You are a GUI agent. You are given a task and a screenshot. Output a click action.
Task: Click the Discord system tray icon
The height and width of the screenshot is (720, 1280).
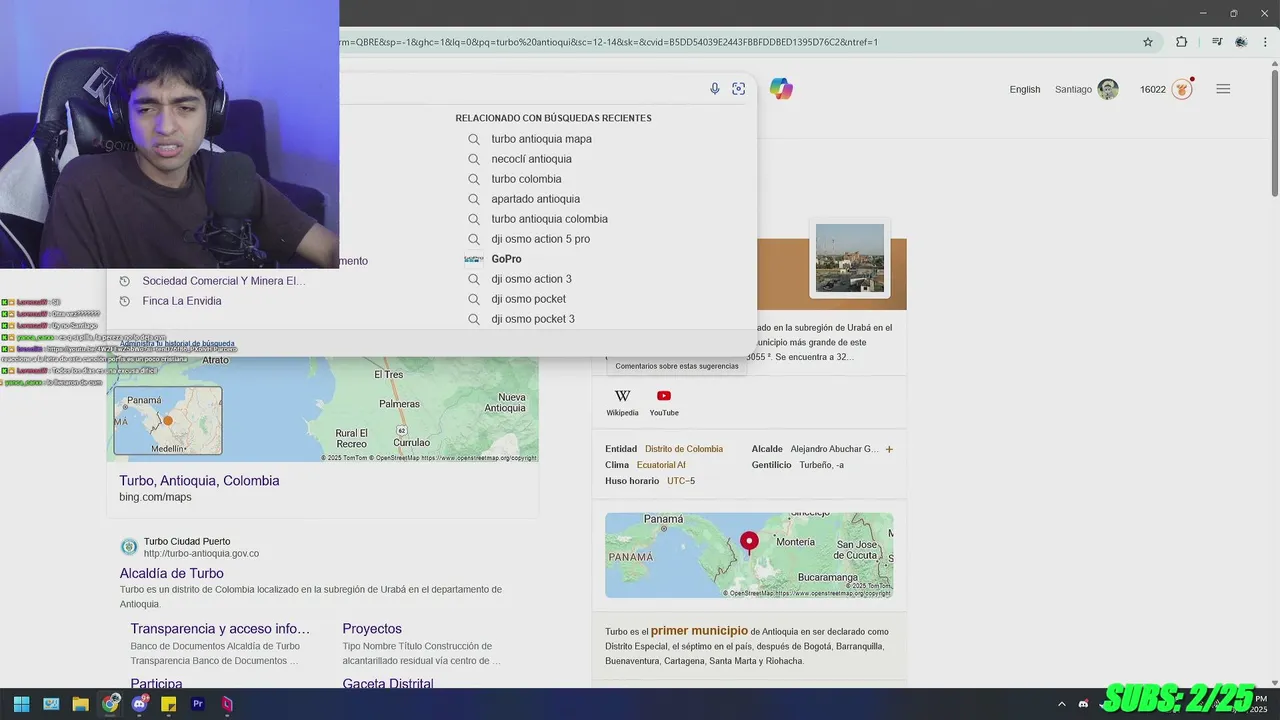coord(1083,704)
